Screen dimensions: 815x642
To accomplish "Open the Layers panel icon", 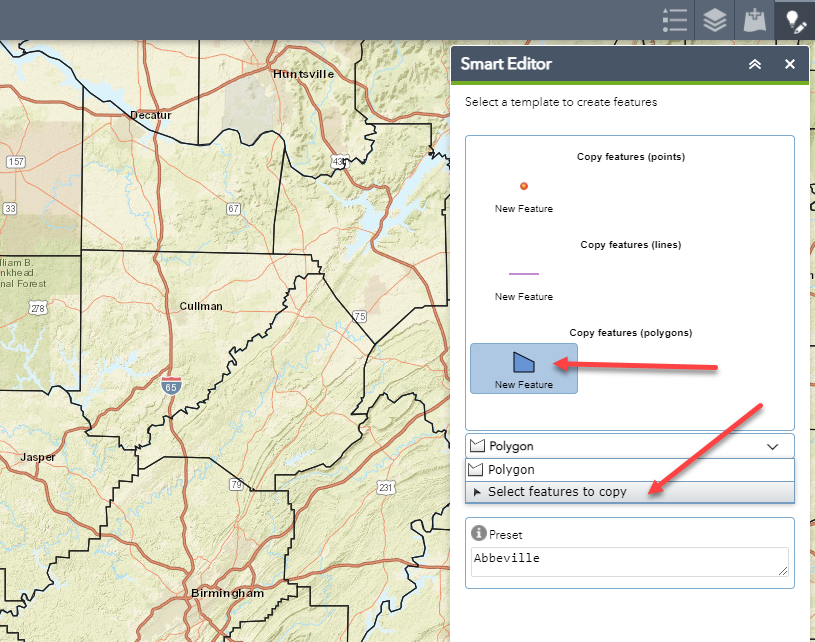I will pyautogui.click(x=714, y=20).
